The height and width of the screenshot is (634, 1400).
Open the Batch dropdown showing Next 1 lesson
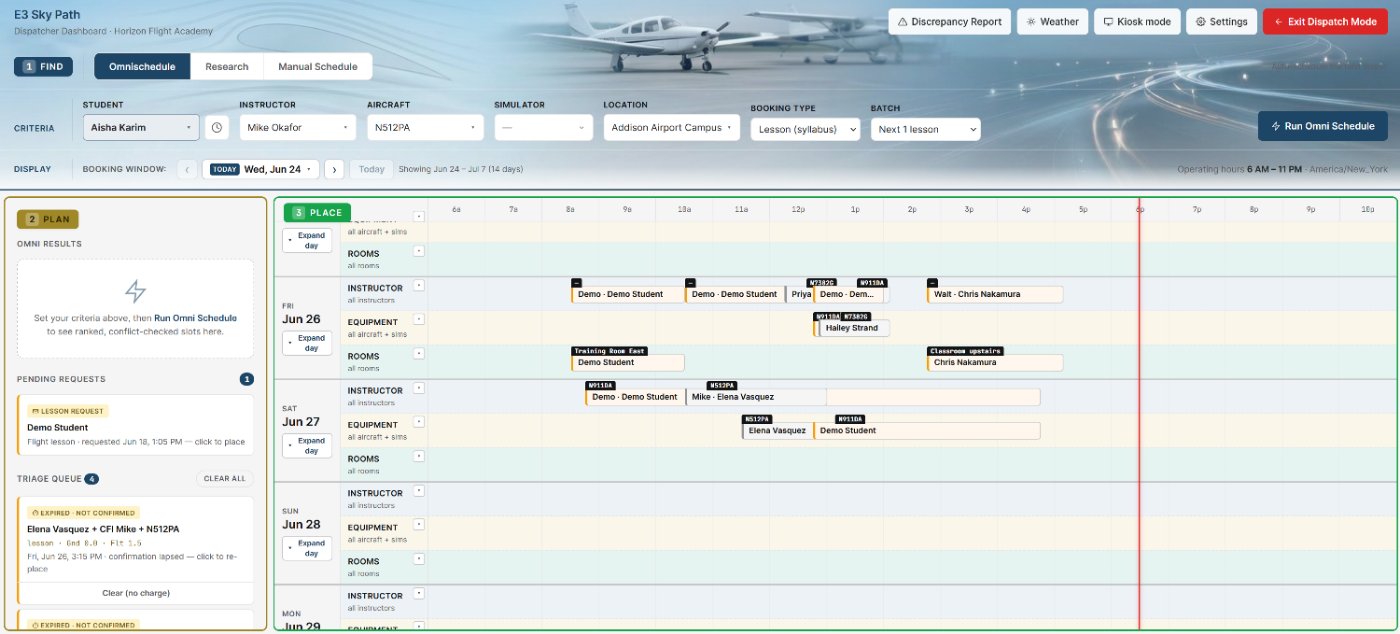(926, 130)
